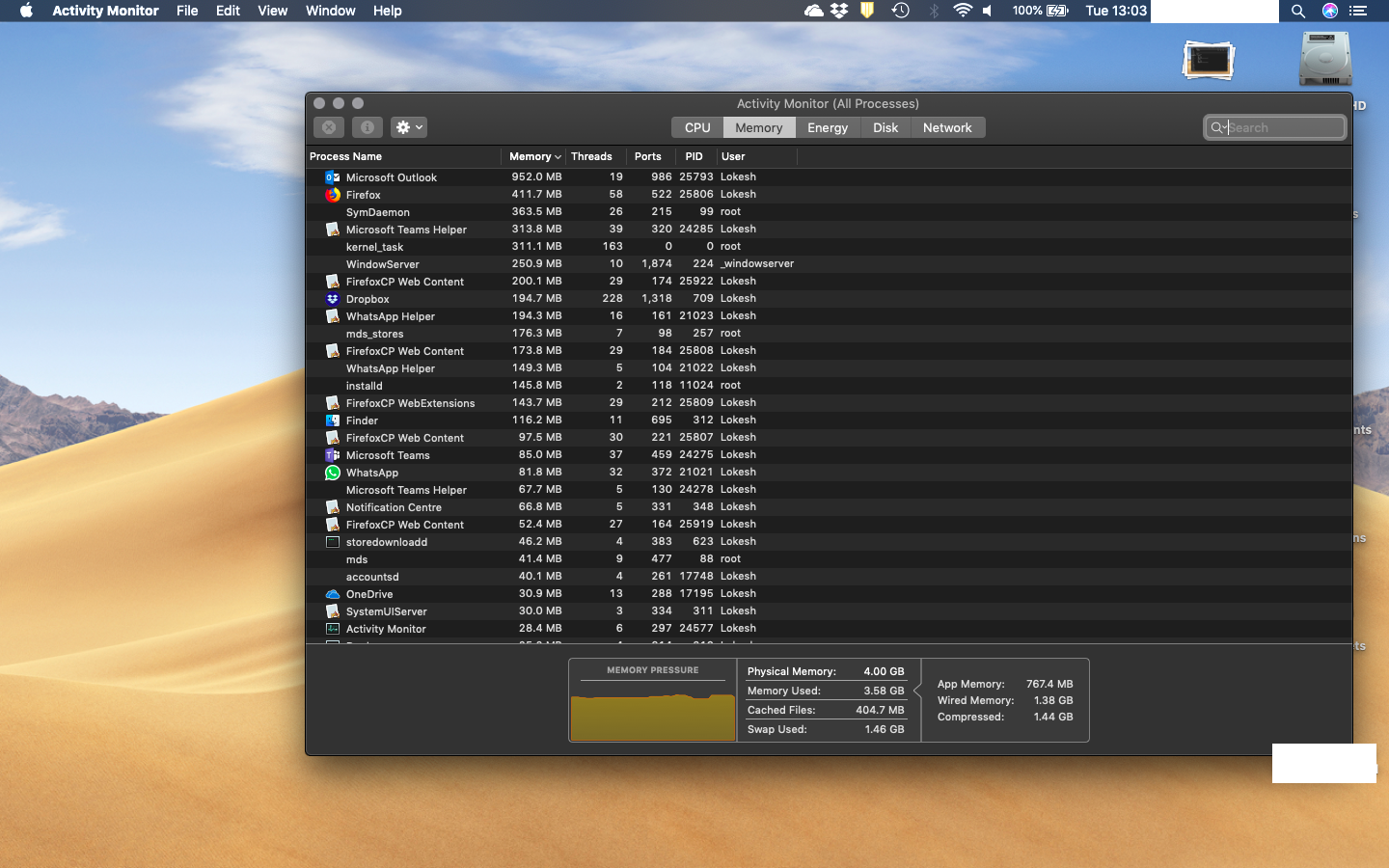
Task: Select WhatsApp Helper 194.3 MB row
Action: coord(829,316)
